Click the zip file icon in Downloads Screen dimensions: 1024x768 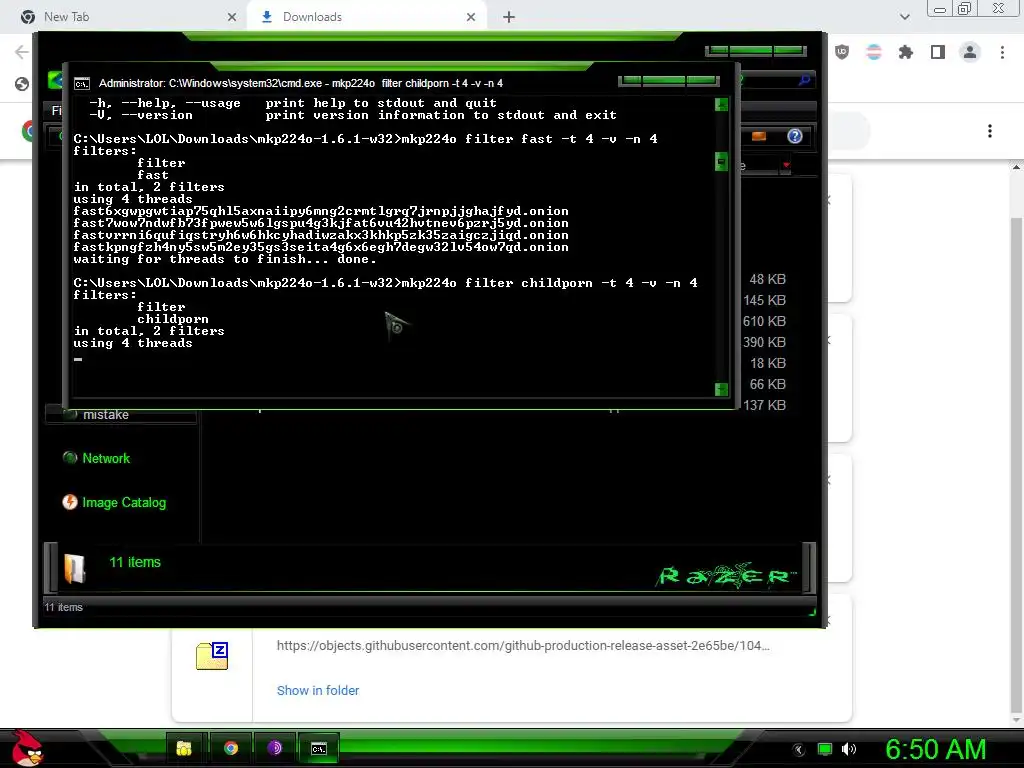212,656
